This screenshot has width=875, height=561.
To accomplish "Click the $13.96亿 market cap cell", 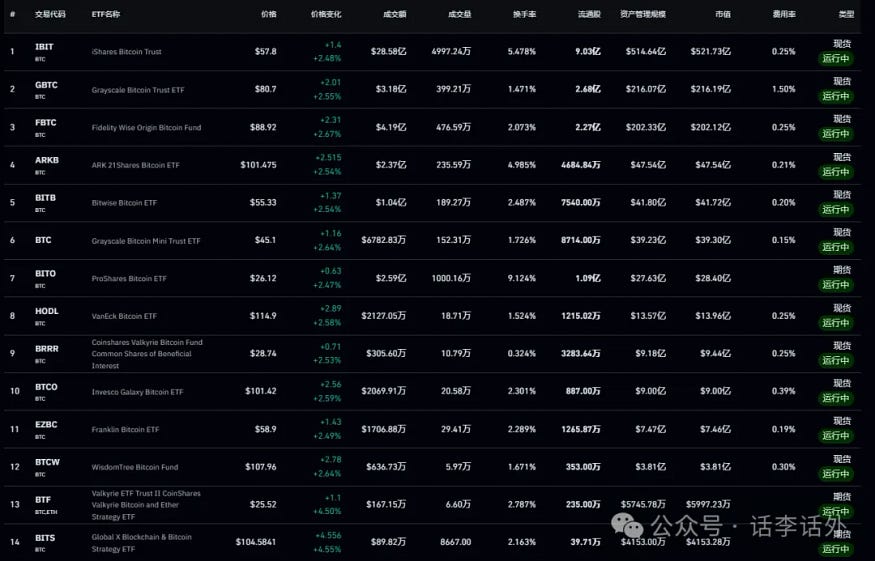I will 713,316.
